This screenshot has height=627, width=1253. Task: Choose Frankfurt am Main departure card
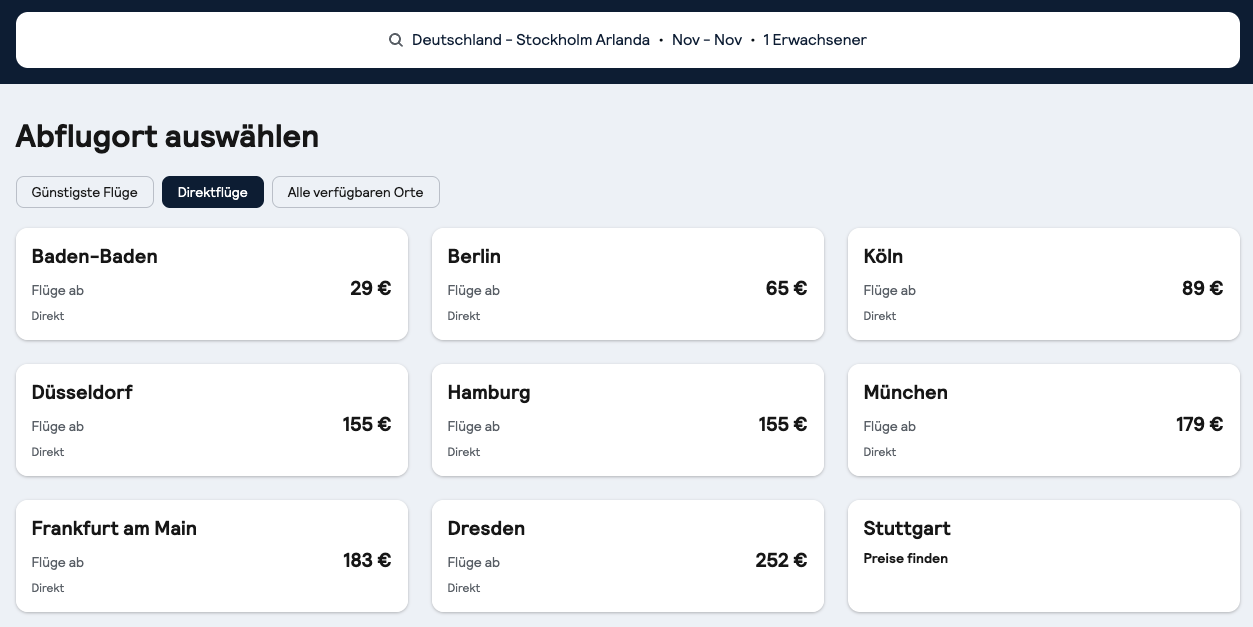[x=212, y=556]
